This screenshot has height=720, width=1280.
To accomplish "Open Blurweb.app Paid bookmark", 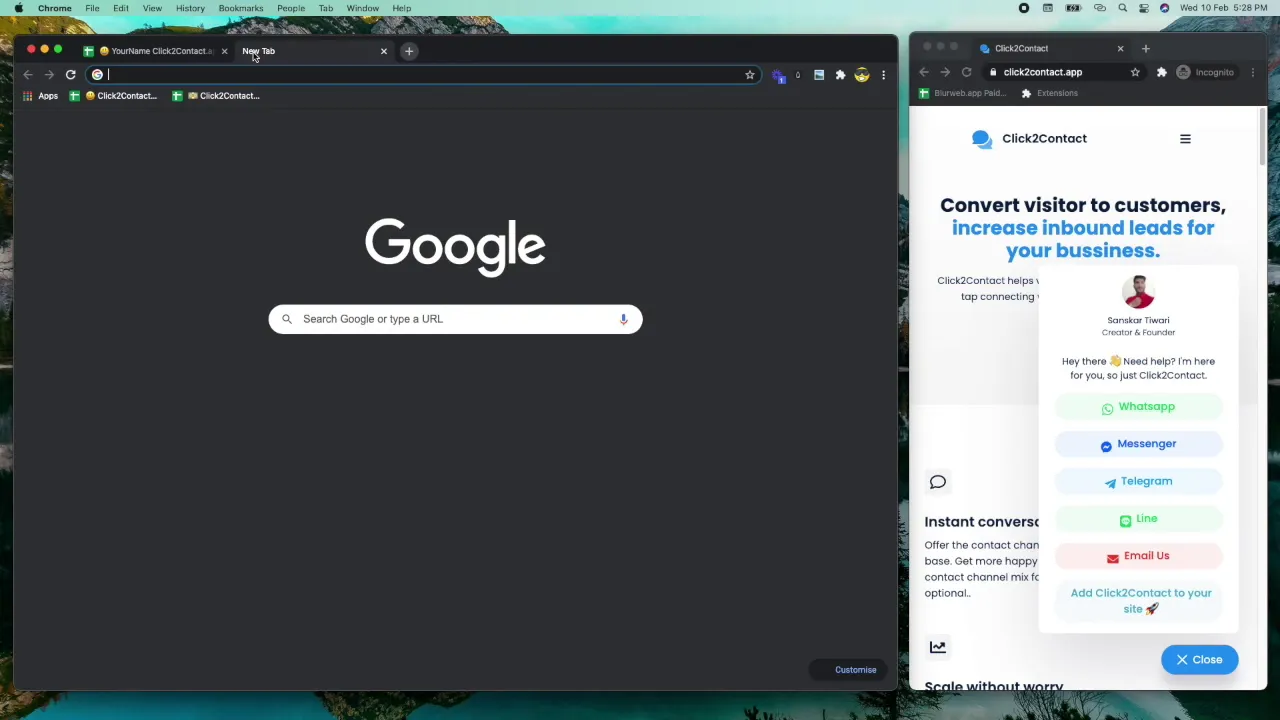I will click(962, 93).
